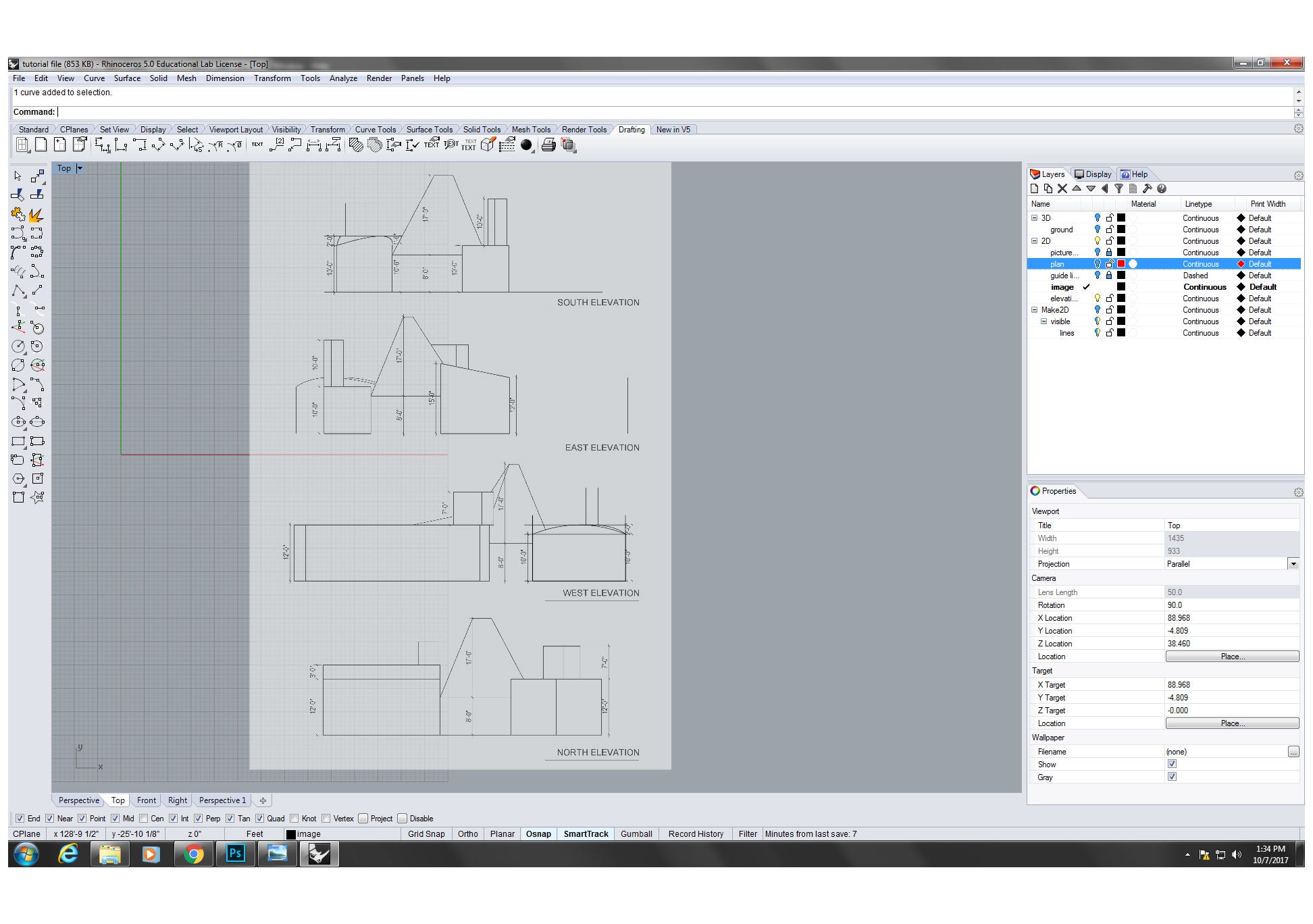The image size is (1313, 924).
Task: Toggle visibility bulb of ground layer
Action: (1097, 230)
